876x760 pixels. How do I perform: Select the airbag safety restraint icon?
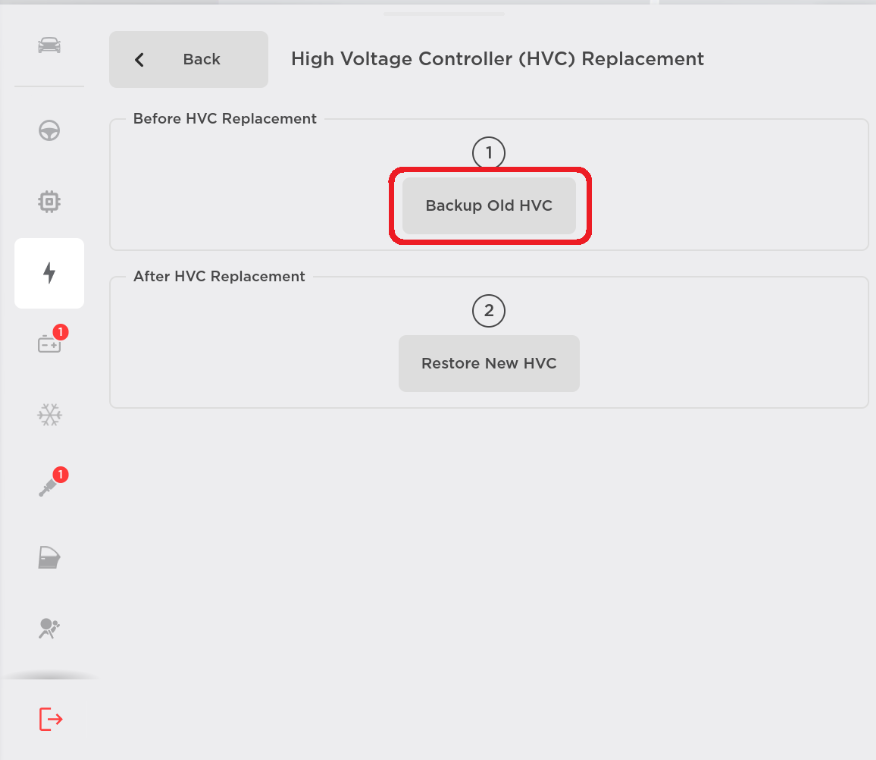tap(48, 628)
